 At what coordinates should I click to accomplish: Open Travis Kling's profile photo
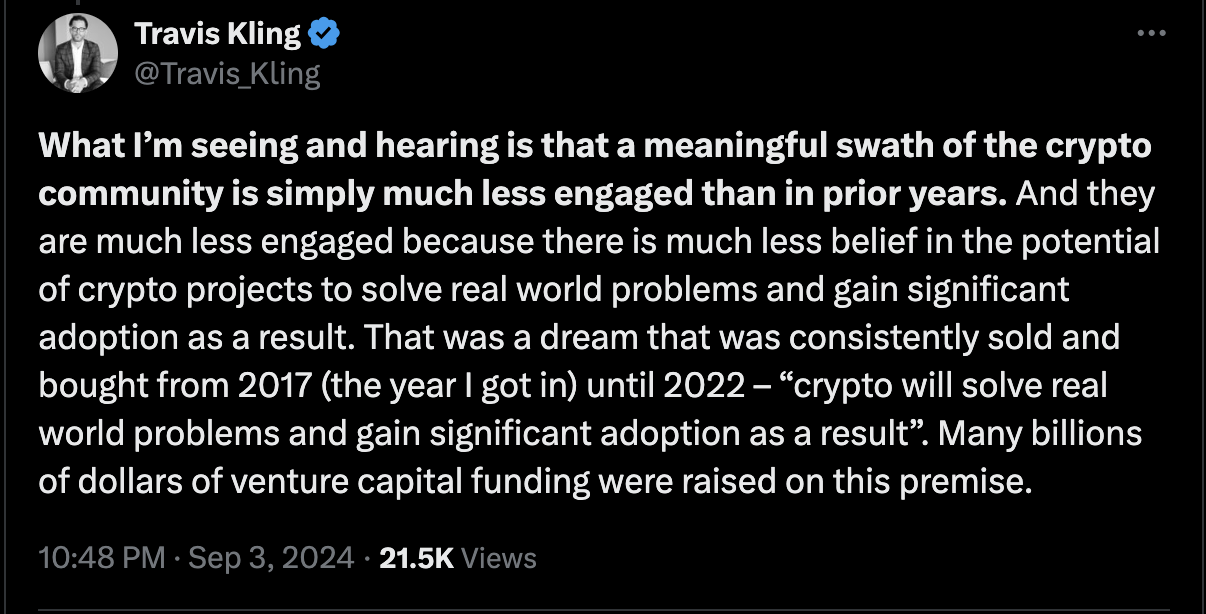[x=78, y=55]
